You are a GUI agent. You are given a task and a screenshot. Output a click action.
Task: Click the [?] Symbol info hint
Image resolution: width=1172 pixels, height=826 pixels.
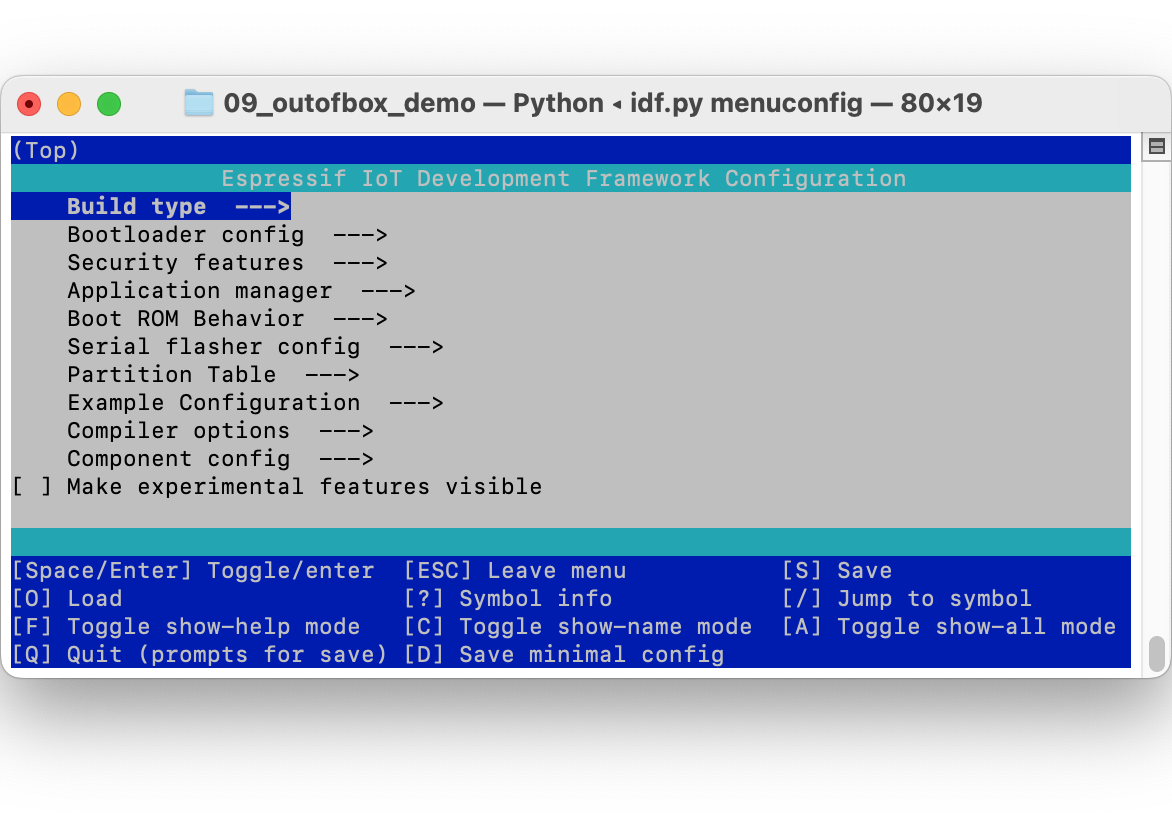pos(508,599)
